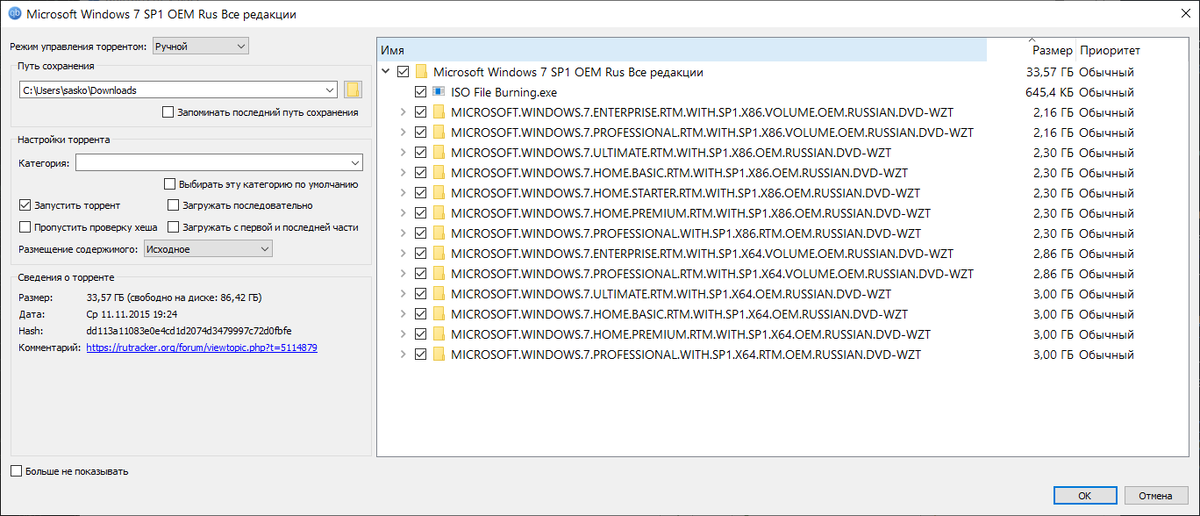
Task: Click folder icon of ENTERPRISE X64 VOLUME row
Action: 439,254
